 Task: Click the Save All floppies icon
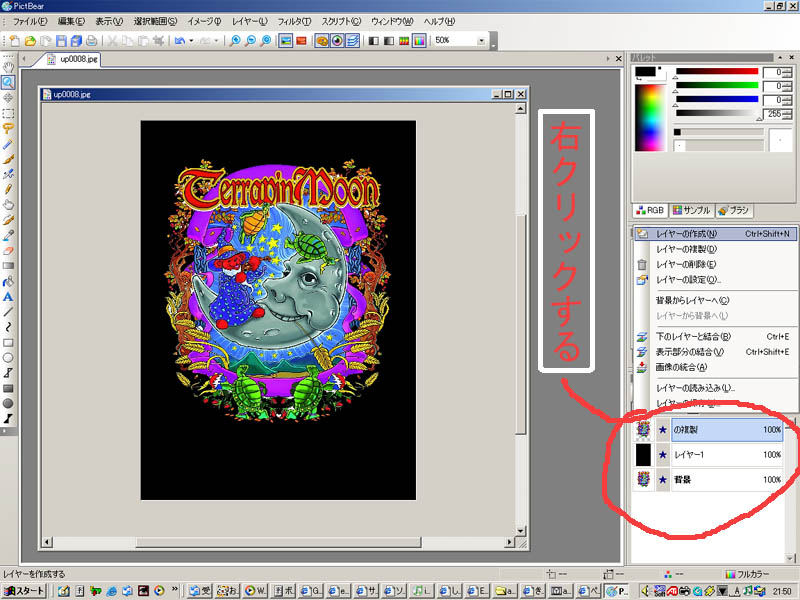(x=77, y=41)
